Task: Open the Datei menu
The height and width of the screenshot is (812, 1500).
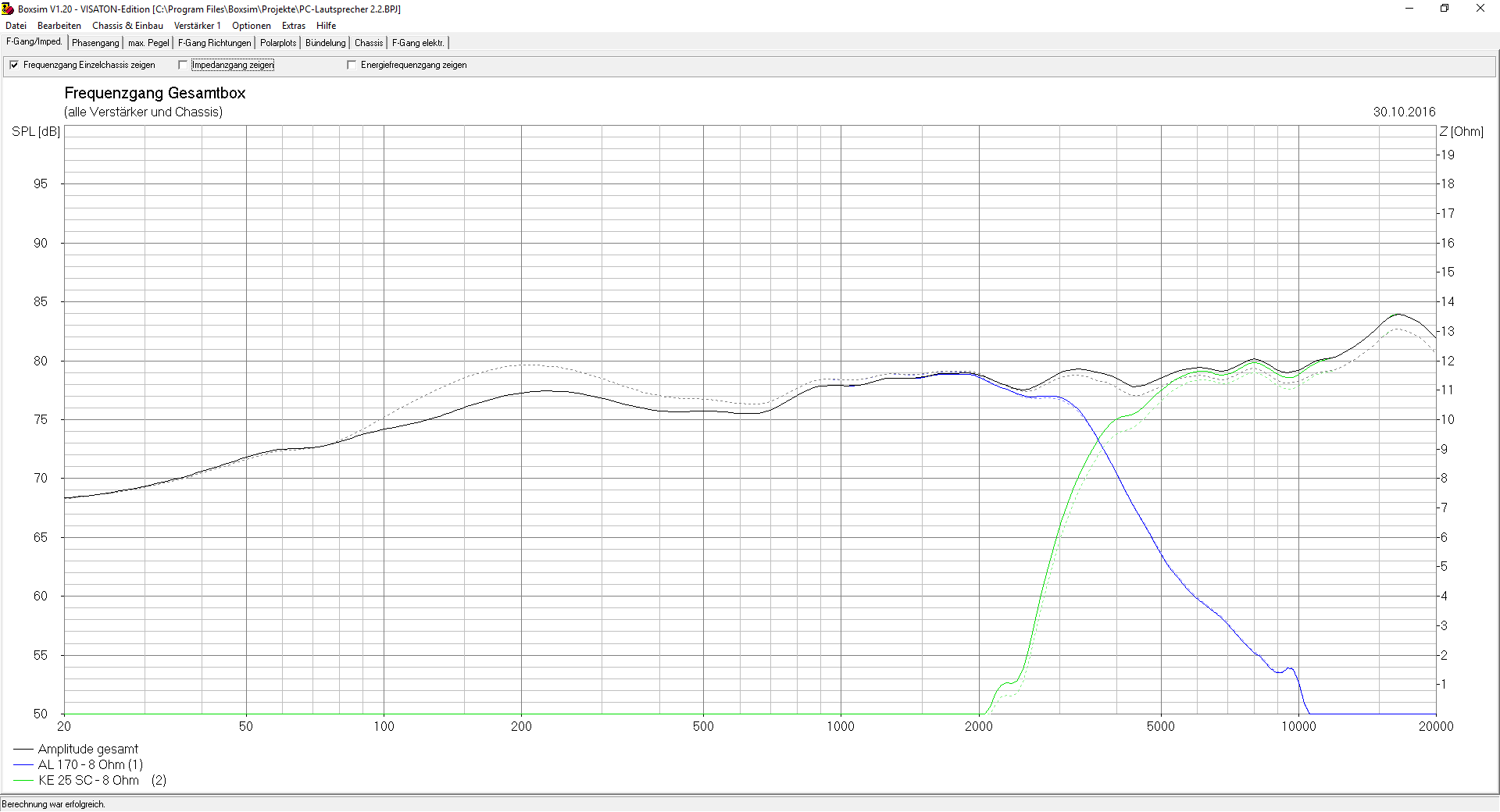Action: pyautogui.click(x=16, y=26)
